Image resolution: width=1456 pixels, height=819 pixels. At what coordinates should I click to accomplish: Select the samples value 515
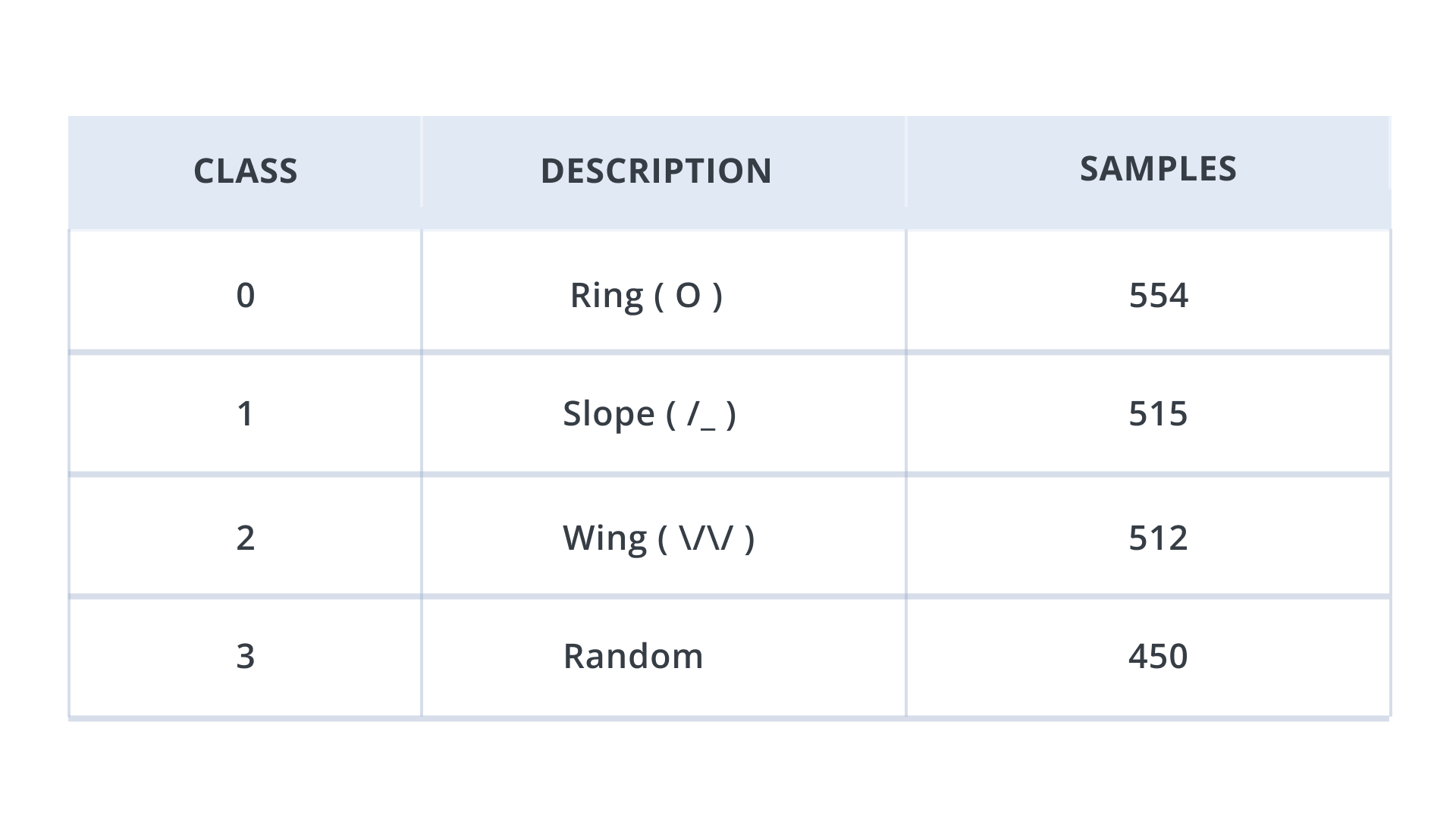[x=1158, y=414]
